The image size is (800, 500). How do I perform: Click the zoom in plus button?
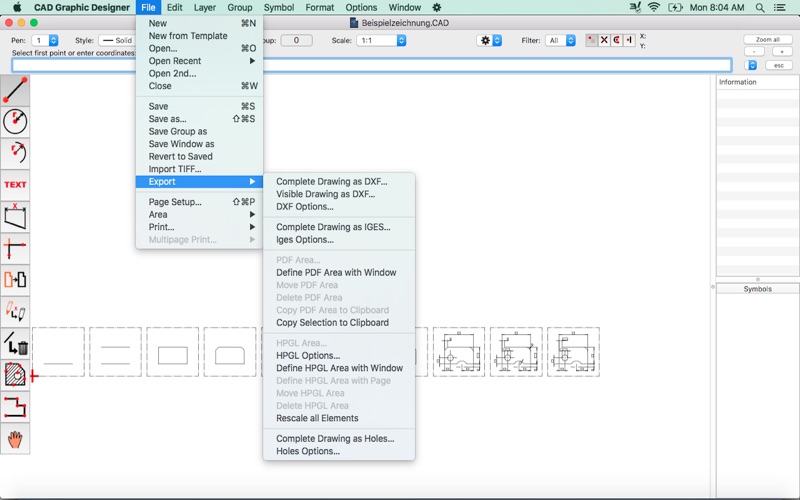point(782,52)
